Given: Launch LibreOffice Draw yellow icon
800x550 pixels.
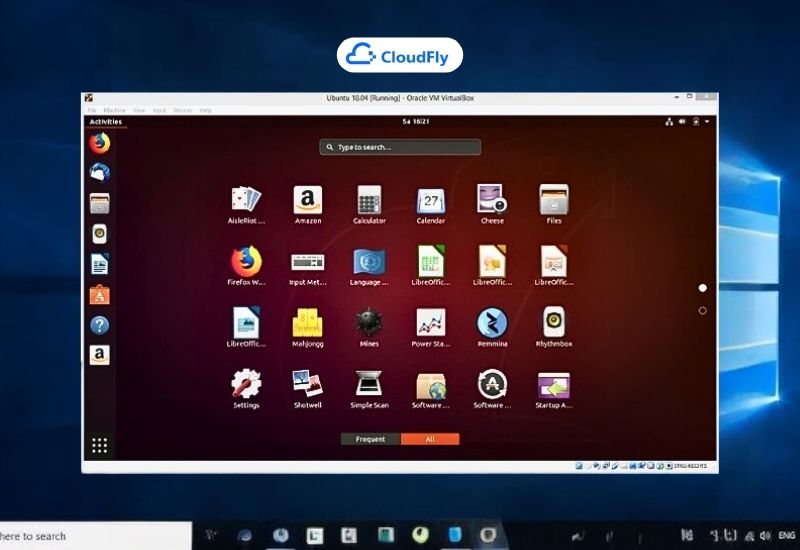Looking at the screenshot, I should click(492, 266).
